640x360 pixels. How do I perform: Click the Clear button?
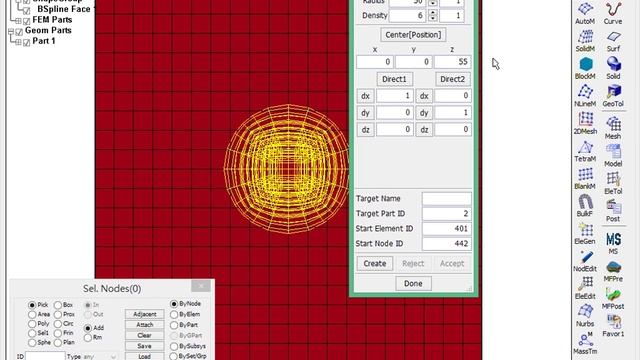[144, 335]
